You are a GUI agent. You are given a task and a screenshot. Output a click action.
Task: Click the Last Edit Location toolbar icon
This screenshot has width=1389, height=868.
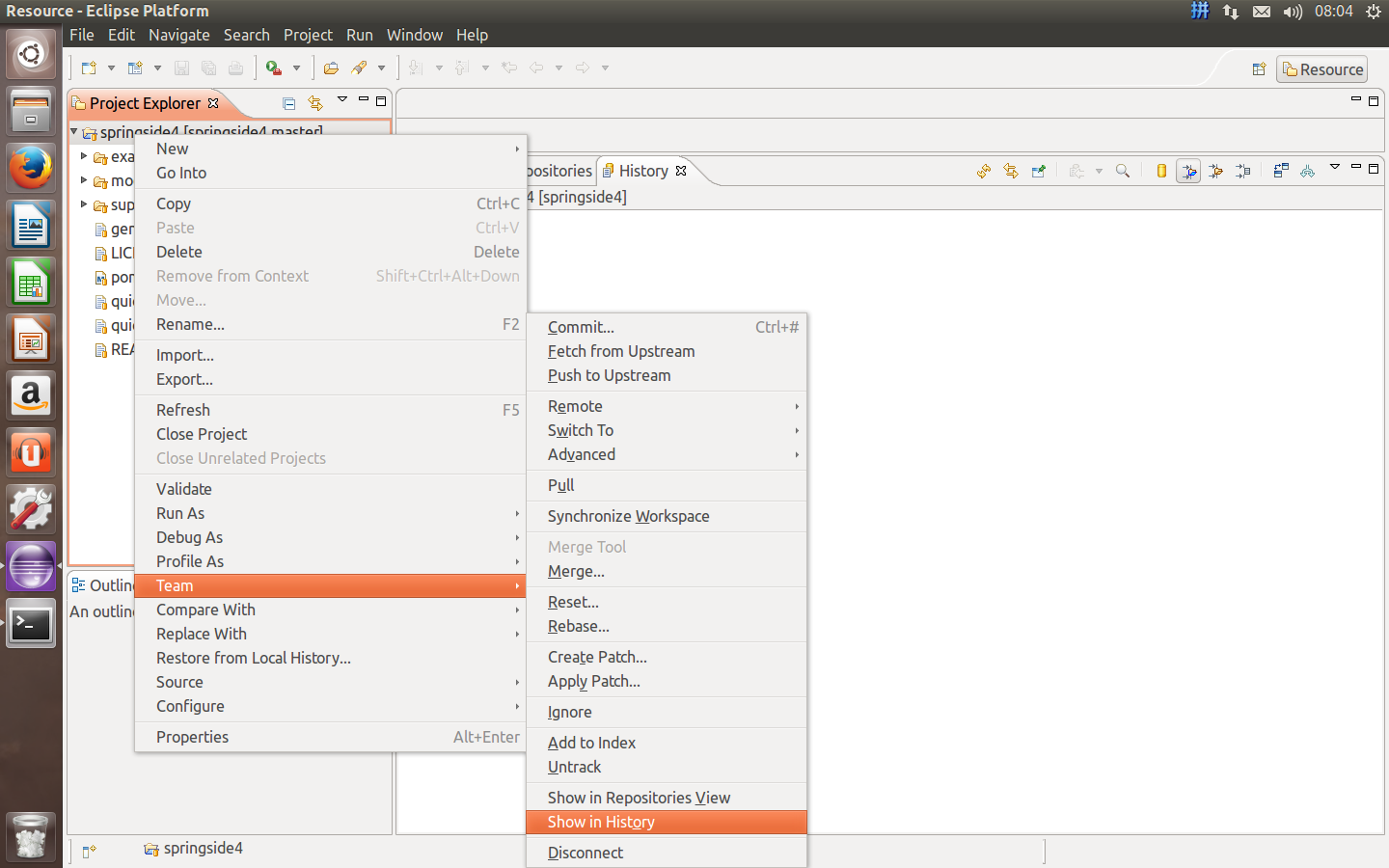(509, 68)
